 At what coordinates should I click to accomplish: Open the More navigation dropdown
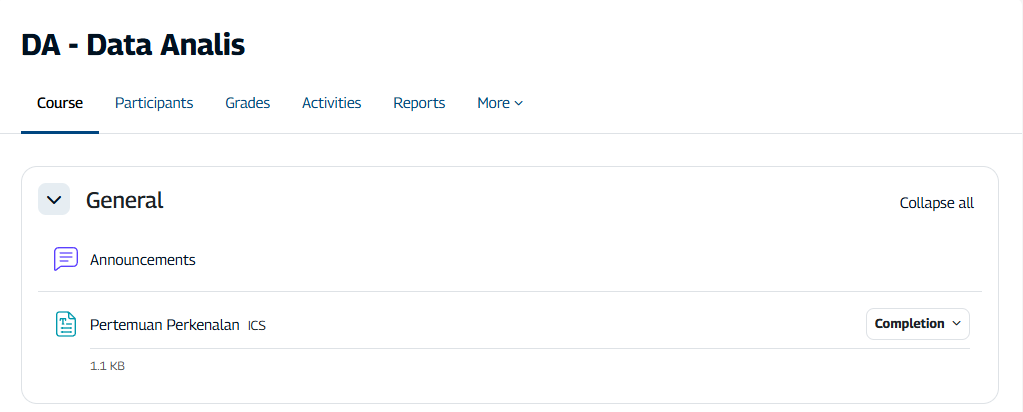coord(499,103)
